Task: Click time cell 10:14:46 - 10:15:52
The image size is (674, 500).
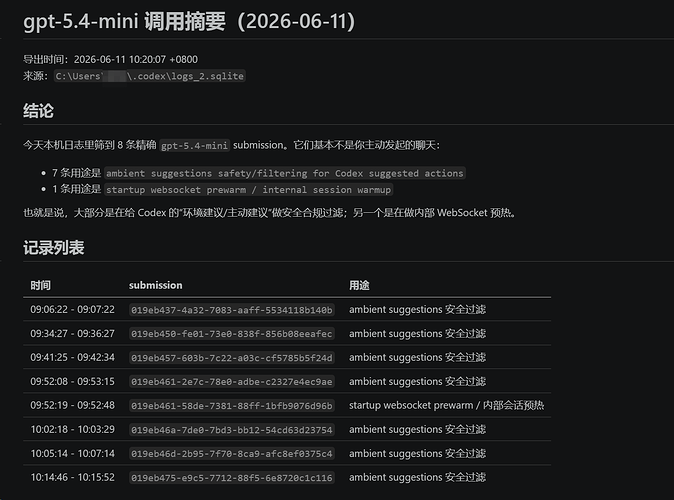Action: click(73, 477)
